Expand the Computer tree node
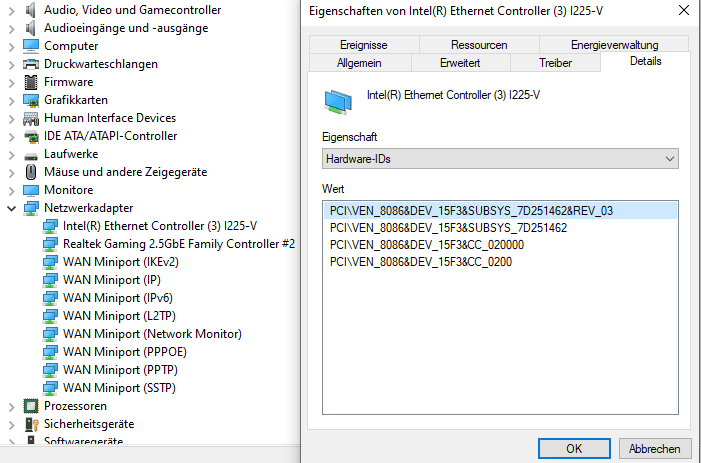The image size is (701, 463). click(12, 46)
